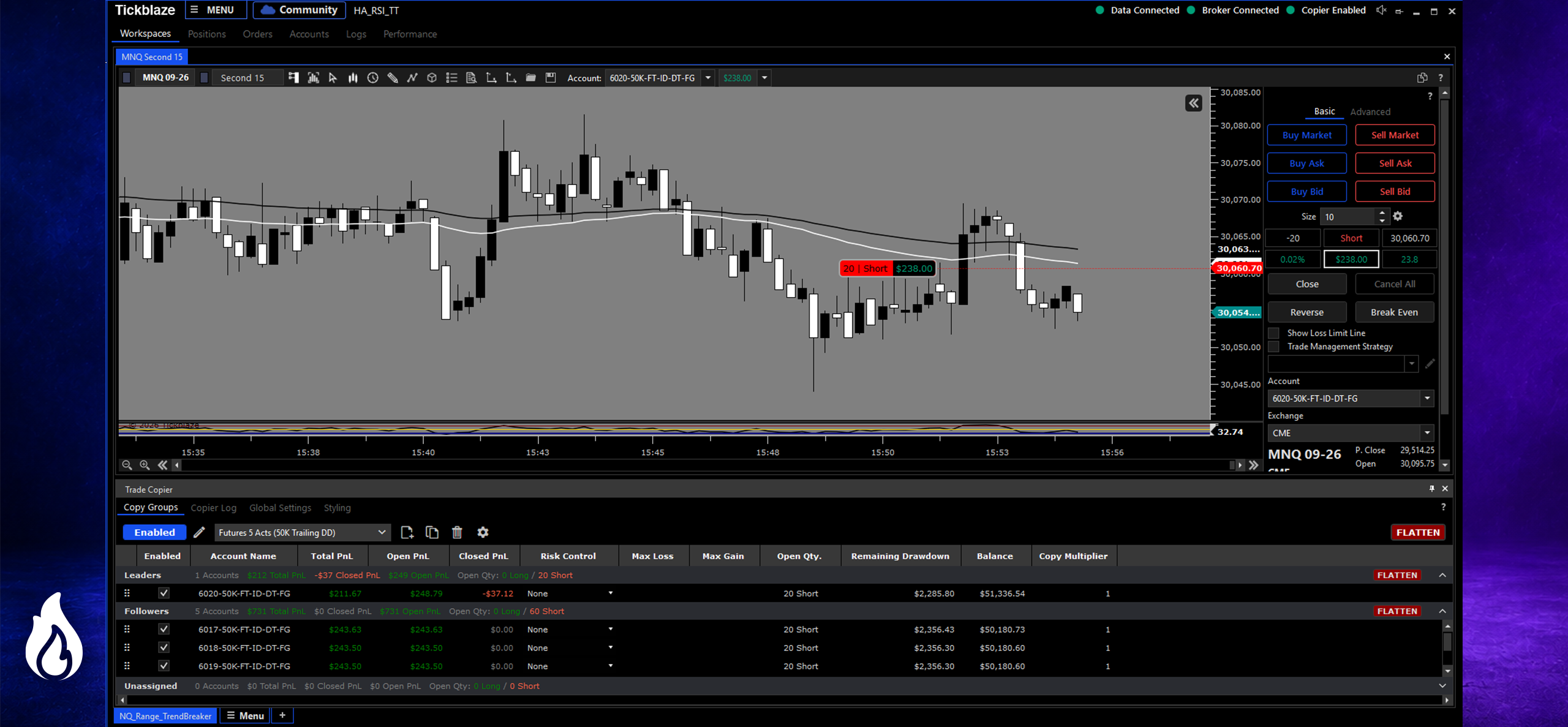This screenshot has width=1568, height=727.
Task: Toggle Trade Management Strategy checkbox
Action: click(1274, 347)
